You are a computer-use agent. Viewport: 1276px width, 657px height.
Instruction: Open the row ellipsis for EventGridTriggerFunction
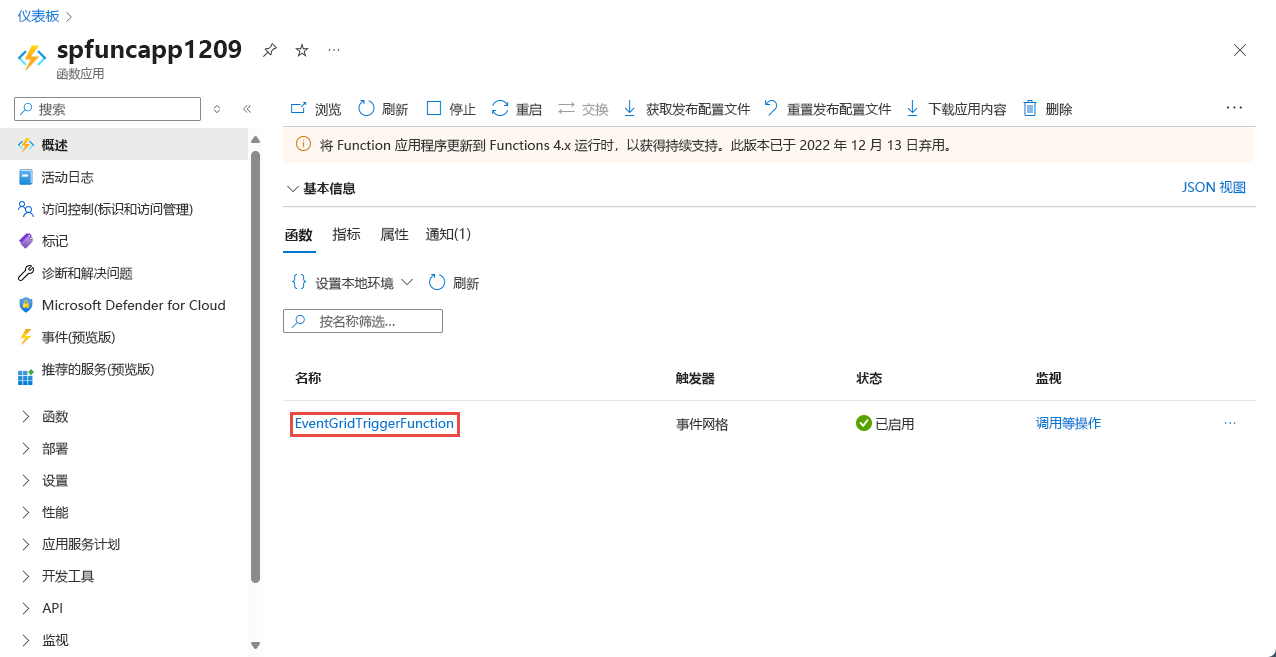pos(1230,423)
